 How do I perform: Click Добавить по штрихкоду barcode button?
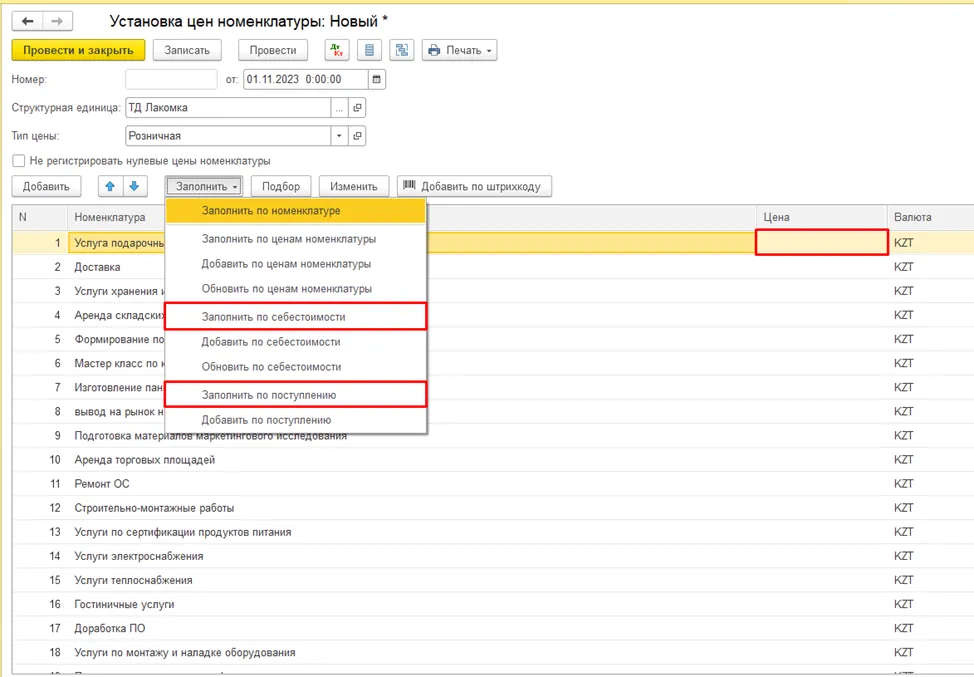474,186
